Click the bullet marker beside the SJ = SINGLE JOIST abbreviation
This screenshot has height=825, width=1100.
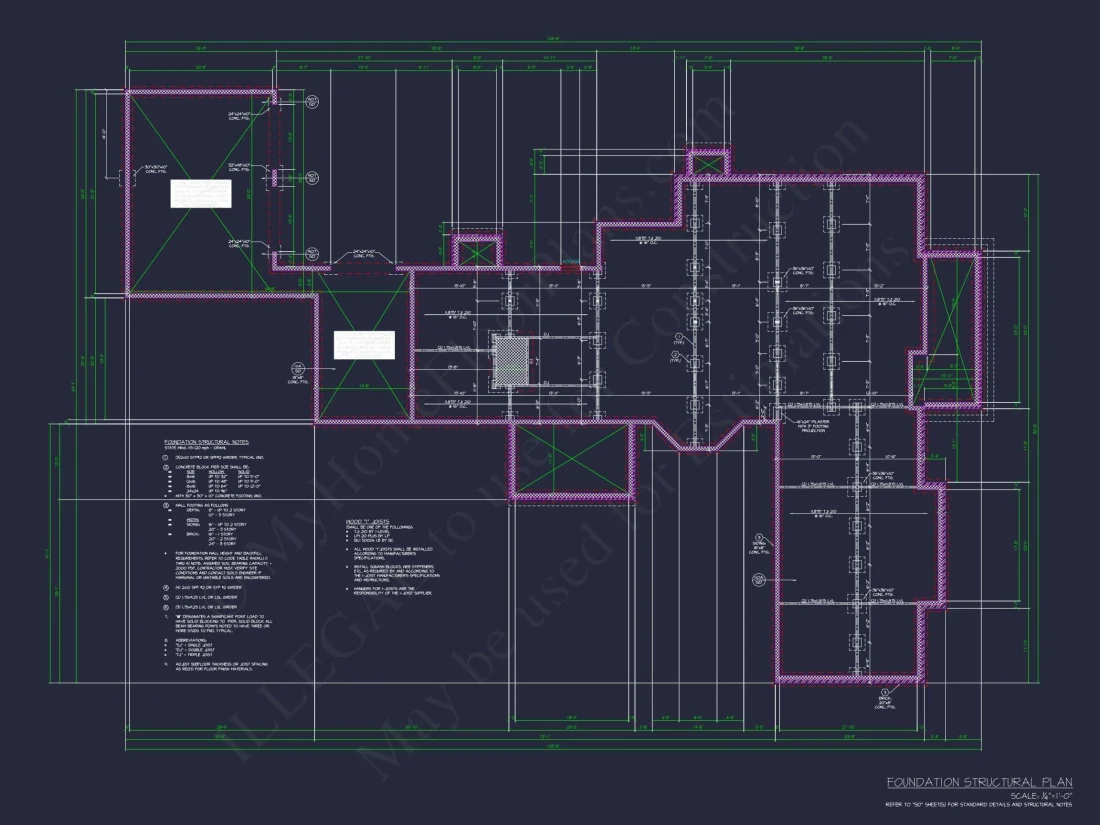(165, 644)
